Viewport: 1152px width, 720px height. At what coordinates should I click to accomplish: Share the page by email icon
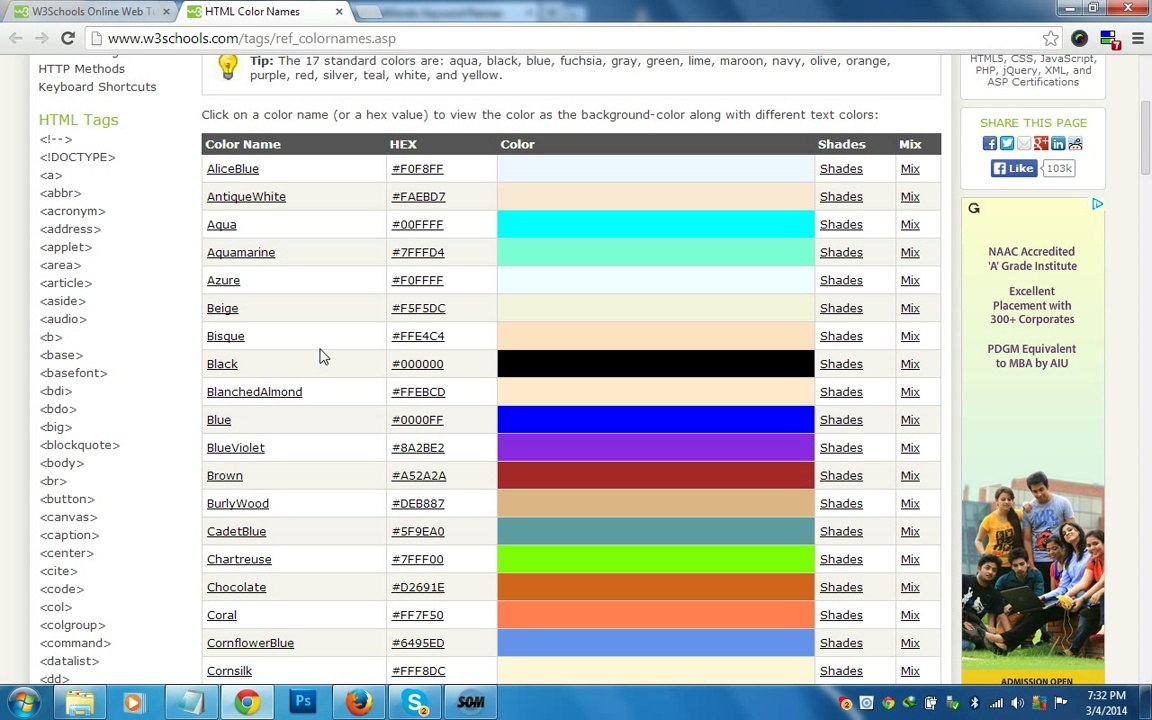tap(1023, 143)
